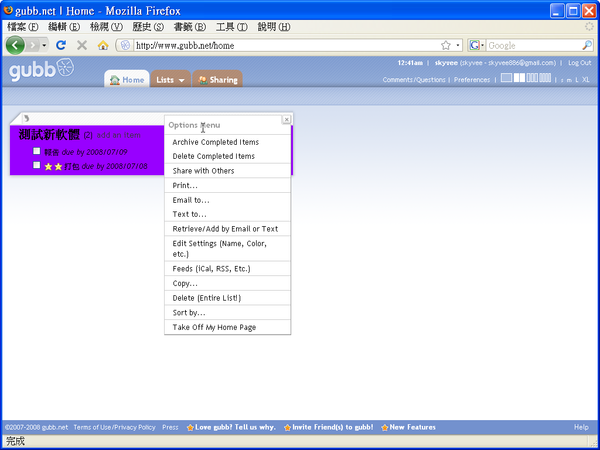The height and width of the screenshot is (450, 600).
Task: Click first star on the 打包 item
Action: [x=48, y=166]
